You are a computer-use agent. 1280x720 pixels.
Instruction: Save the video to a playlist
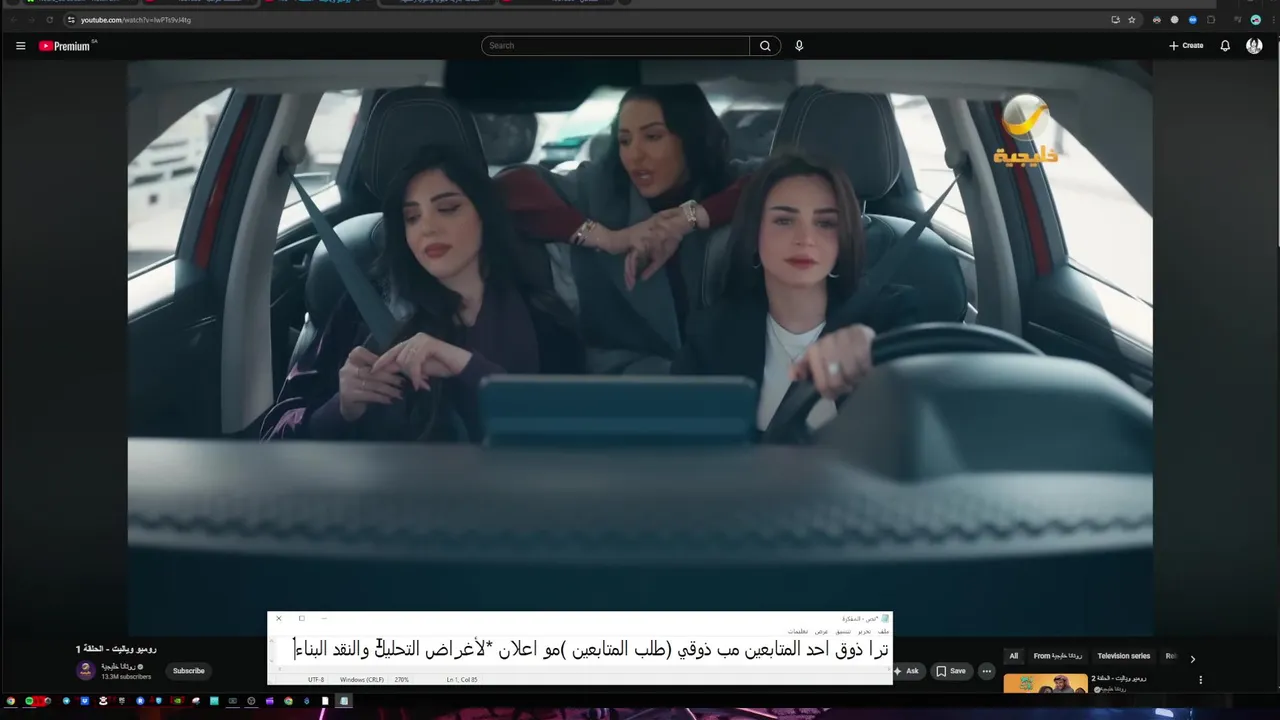click(x=951, y=671)
